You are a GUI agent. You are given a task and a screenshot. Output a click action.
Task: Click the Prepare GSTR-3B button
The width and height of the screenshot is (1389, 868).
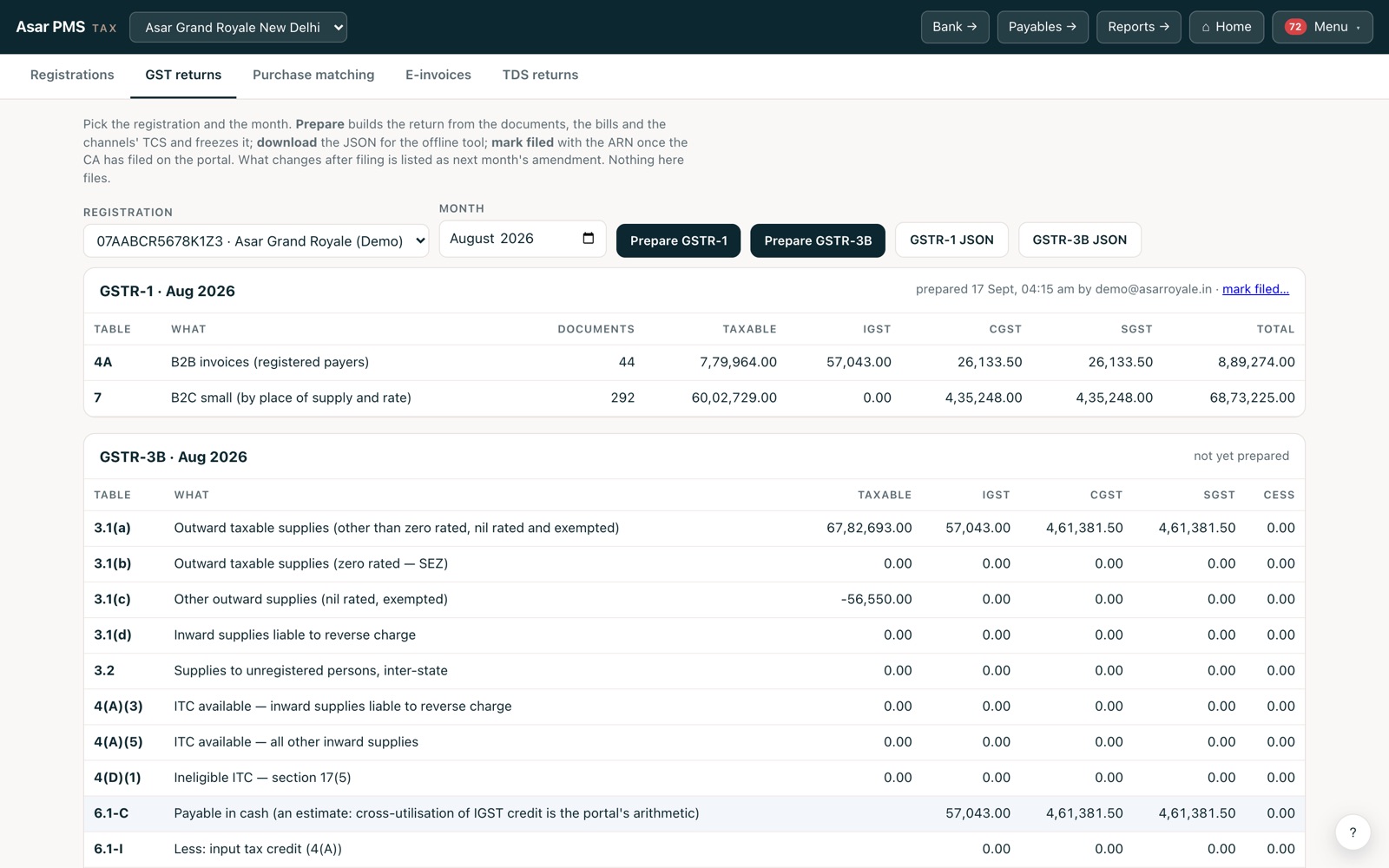818,240
